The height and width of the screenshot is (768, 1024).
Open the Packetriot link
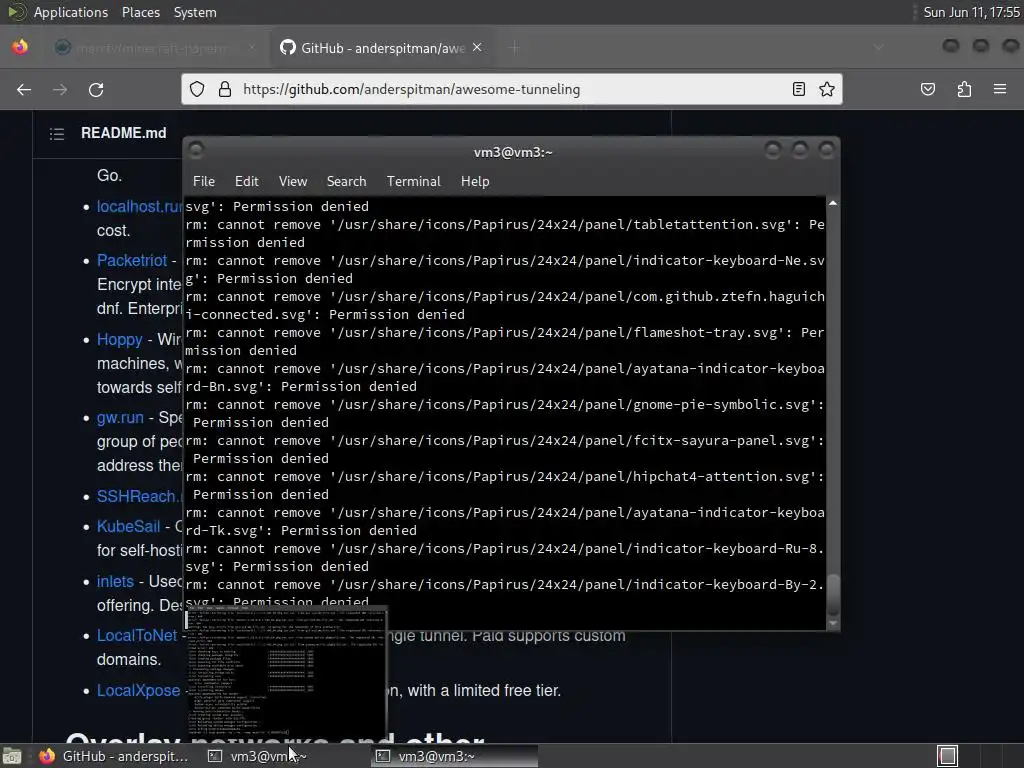click(132, 261)
